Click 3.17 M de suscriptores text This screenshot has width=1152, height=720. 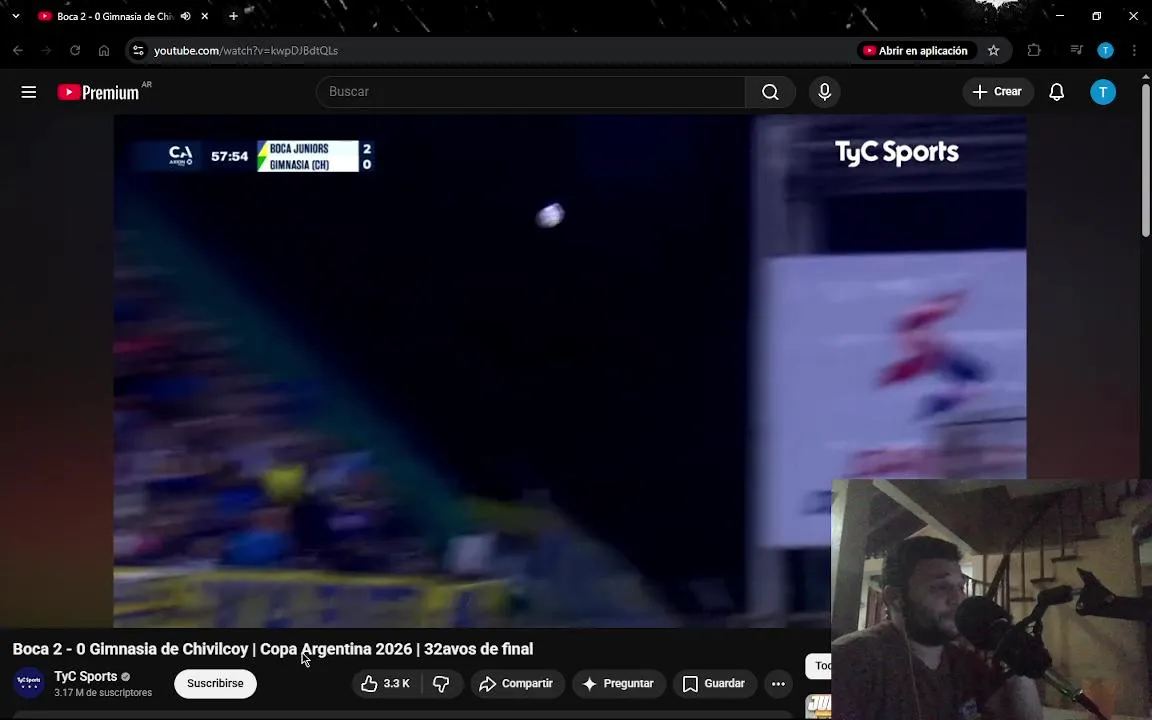(103, 693)
